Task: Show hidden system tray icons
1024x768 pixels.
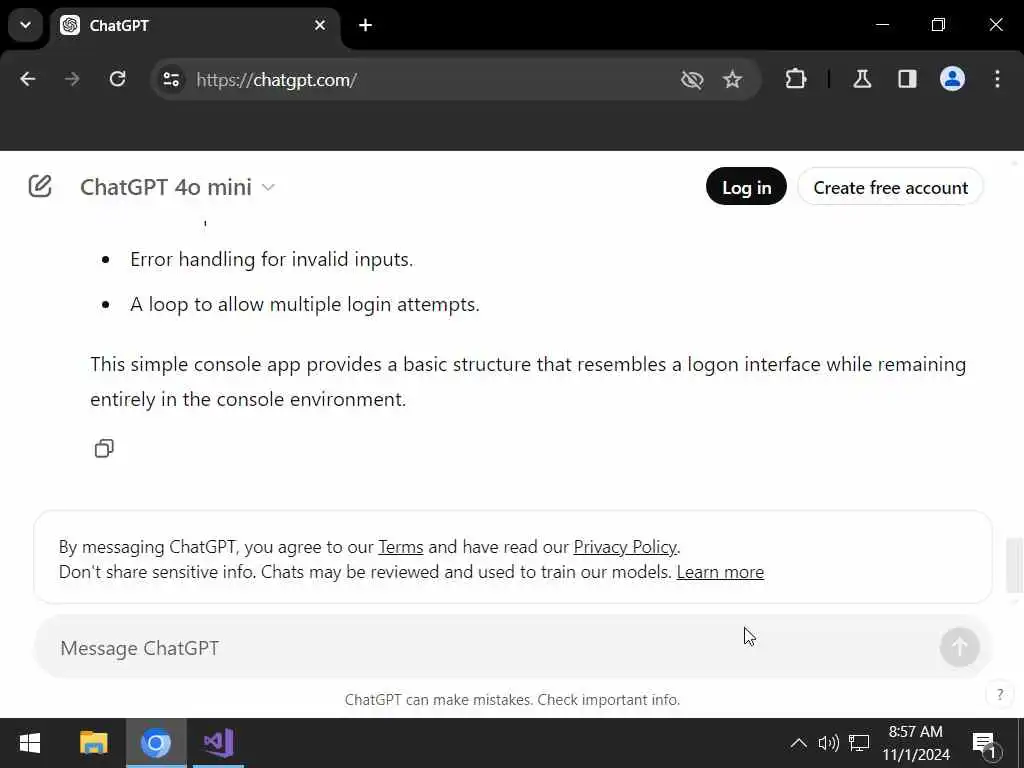Action: click(798, 743)
